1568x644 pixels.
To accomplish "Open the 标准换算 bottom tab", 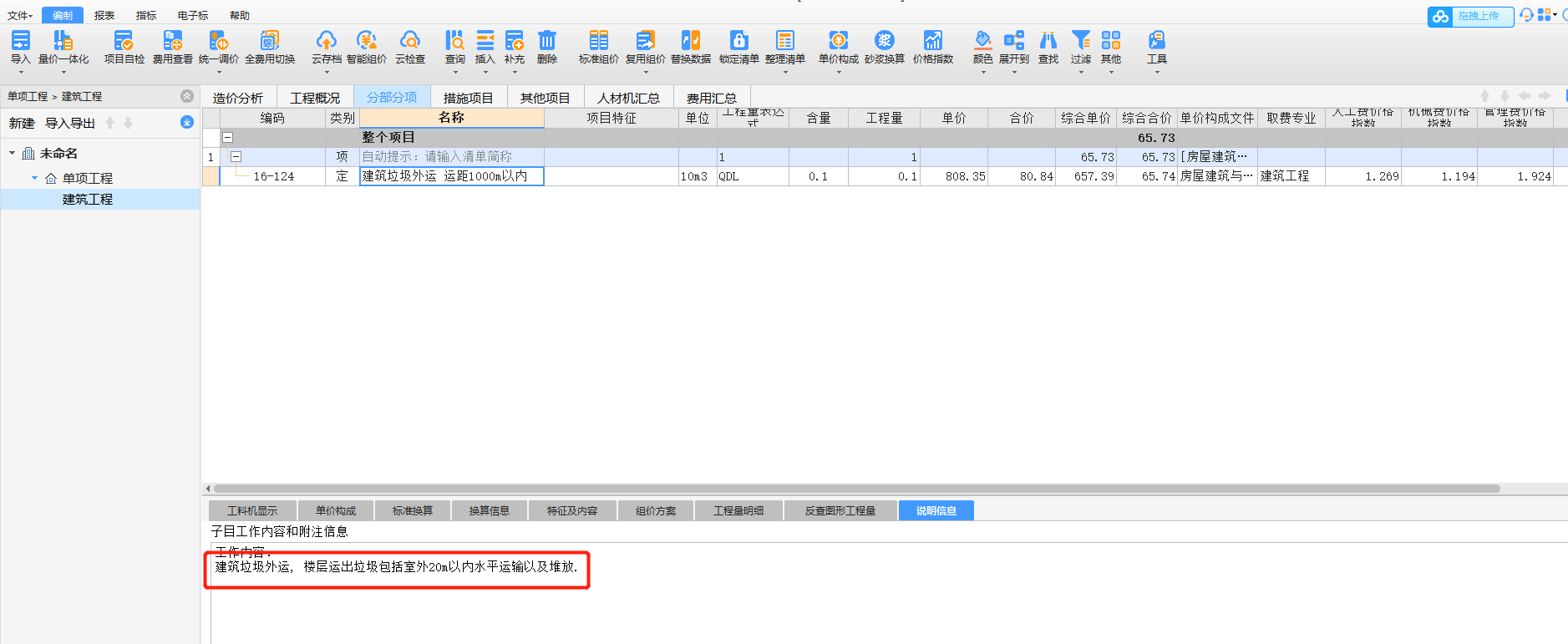I will point(413,510).
